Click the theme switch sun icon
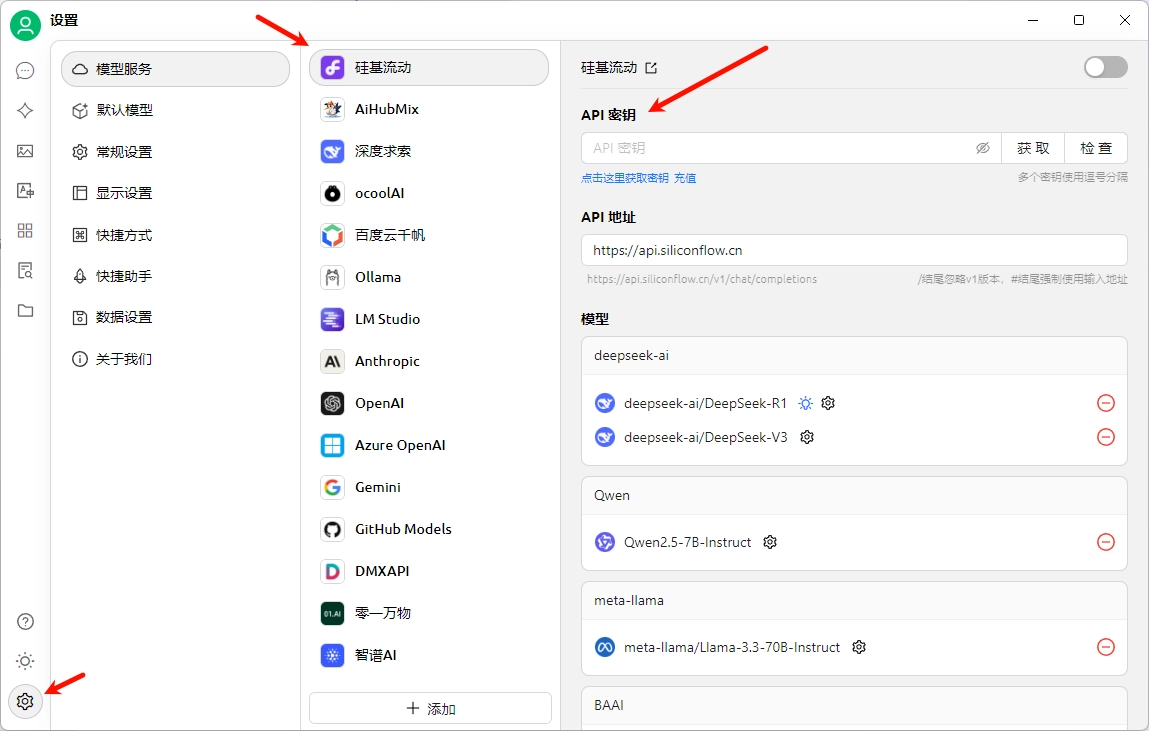 pyautogui.click(x=25, y=661)
